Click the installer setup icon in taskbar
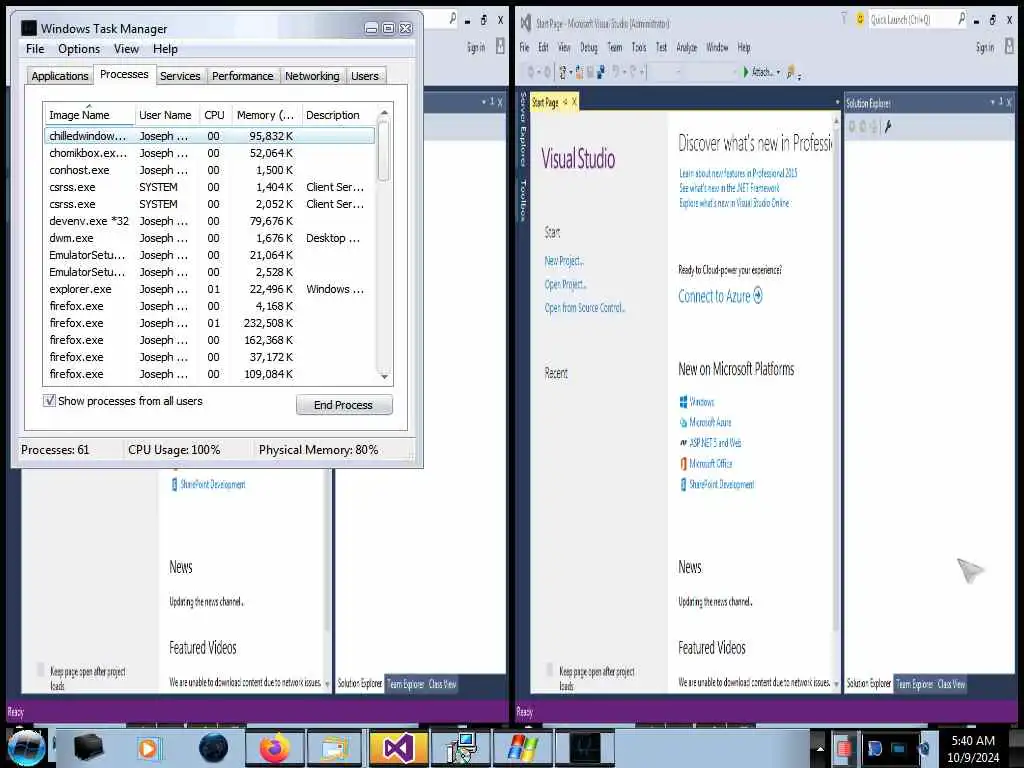 pyautogui.click(x=460, y=748)
